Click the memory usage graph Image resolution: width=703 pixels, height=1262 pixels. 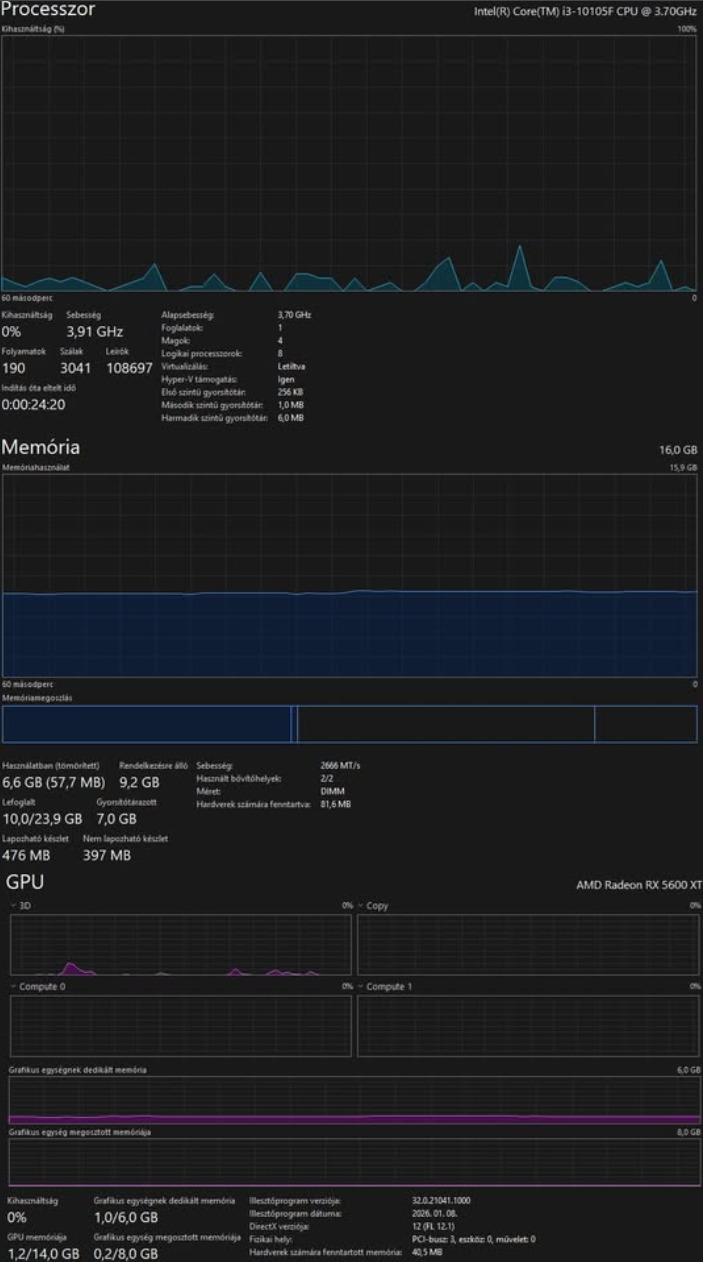349,576
